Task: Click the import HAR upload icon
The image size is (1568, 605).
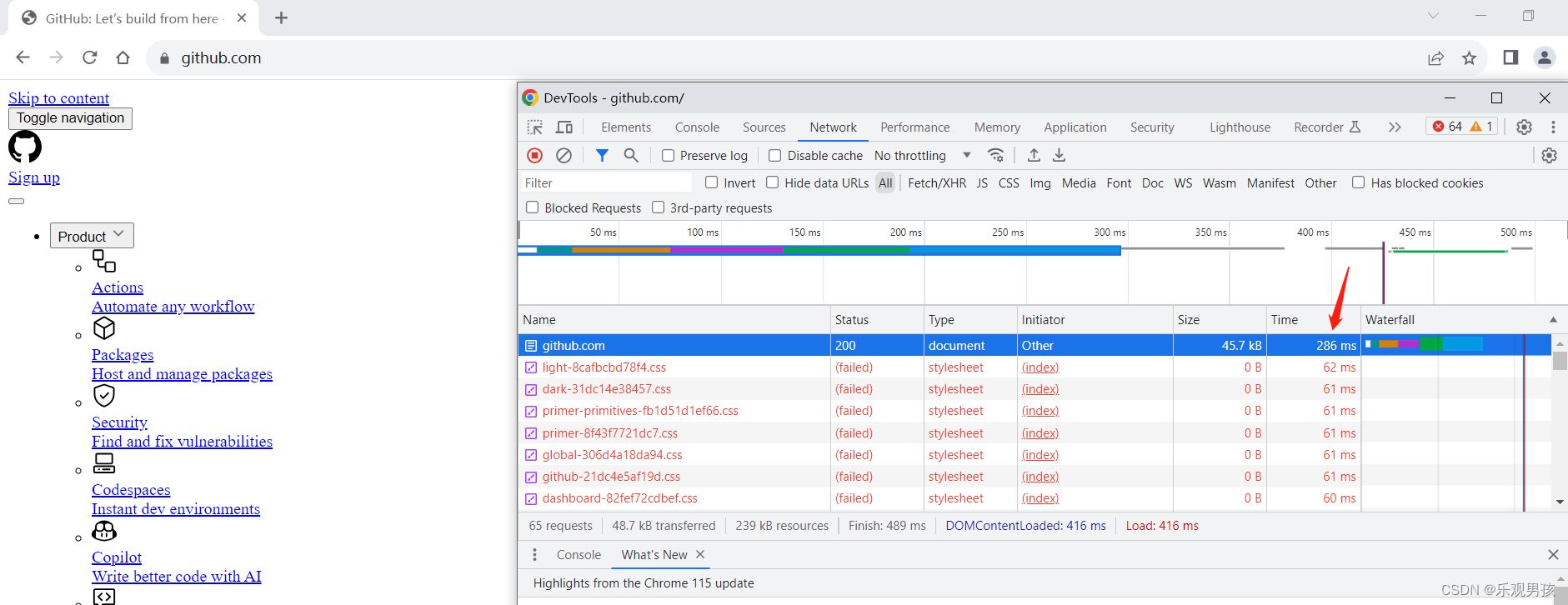Action: tap(1034, 156)
